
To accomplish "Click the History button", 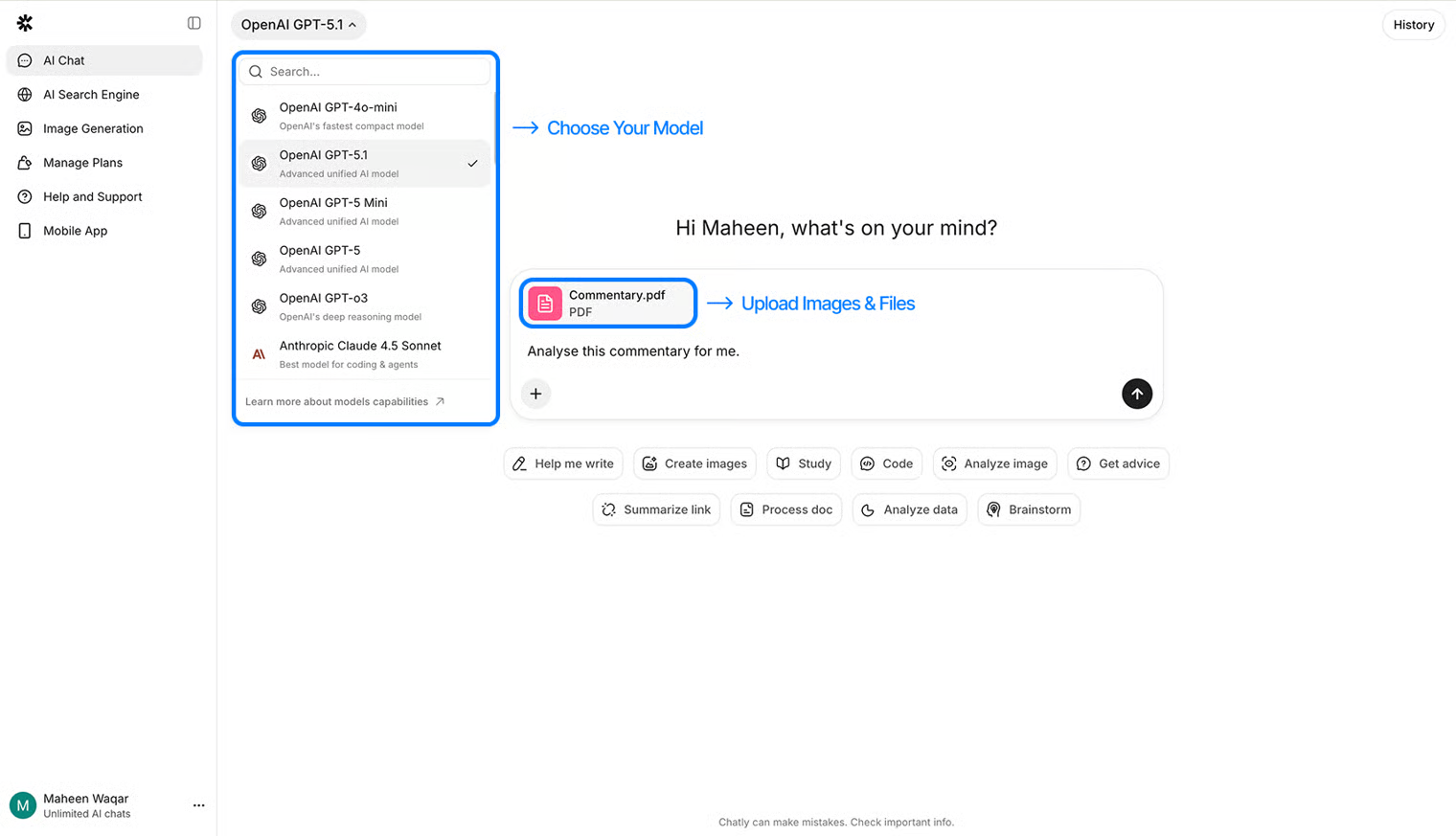I will click(1413, 25).
